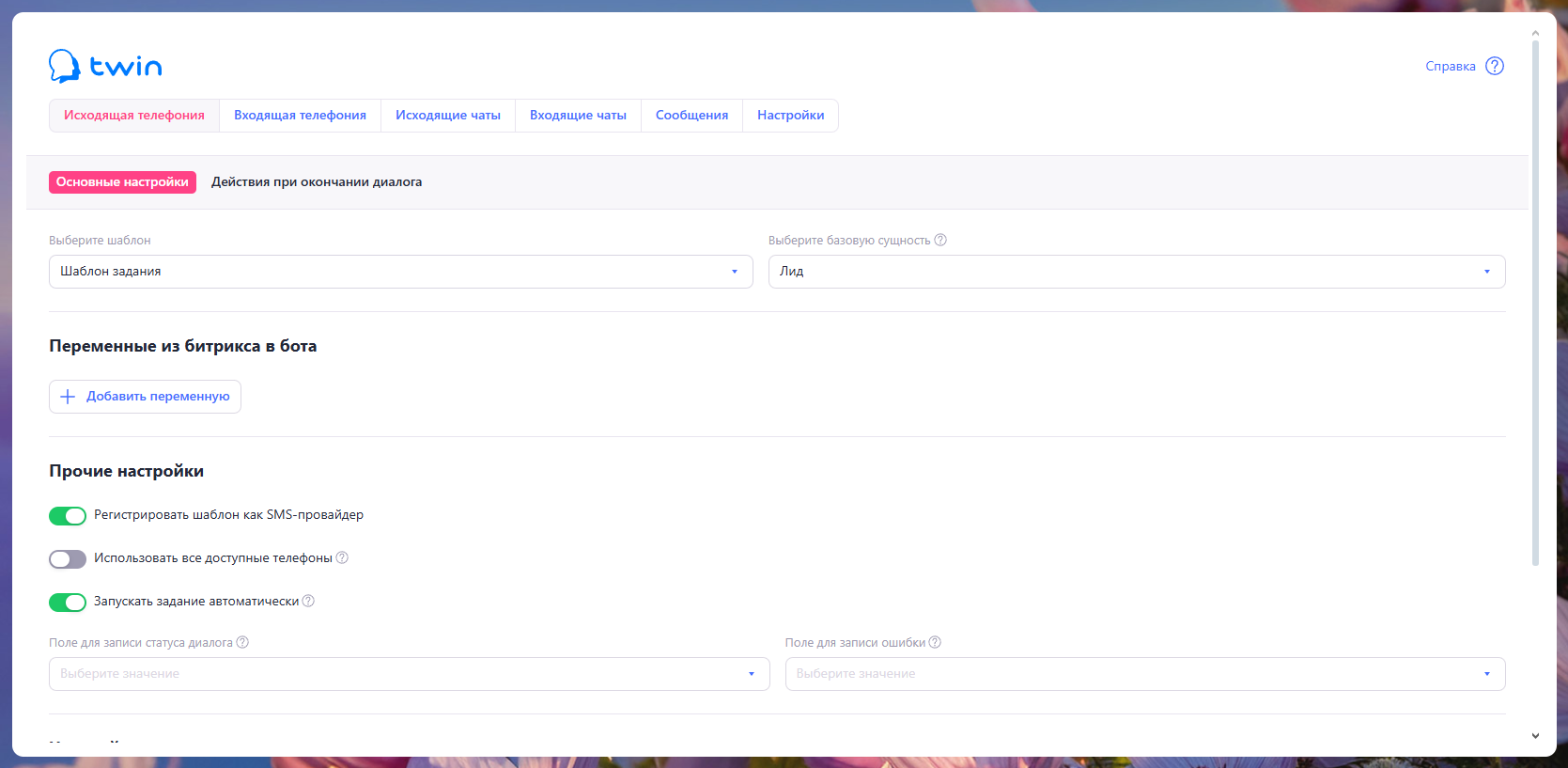Click the twin logo icon
The image size is (1568, 768).
pyautogui.click(x=65, y=66)
